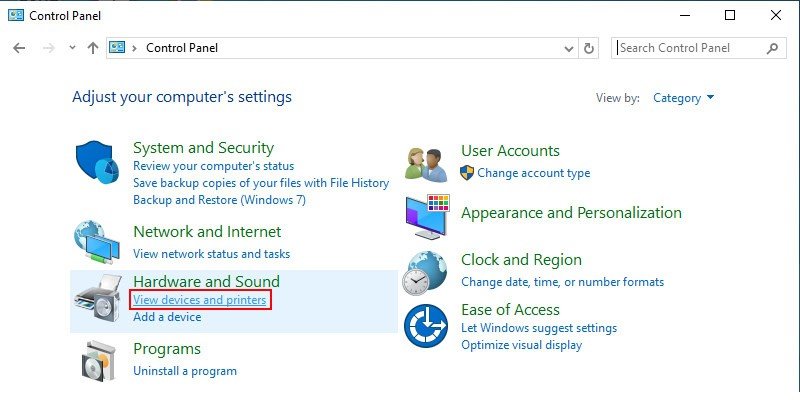Click View devices and printers link
Image resolution: width=800 pixels, height=400 pixels.
200,299
